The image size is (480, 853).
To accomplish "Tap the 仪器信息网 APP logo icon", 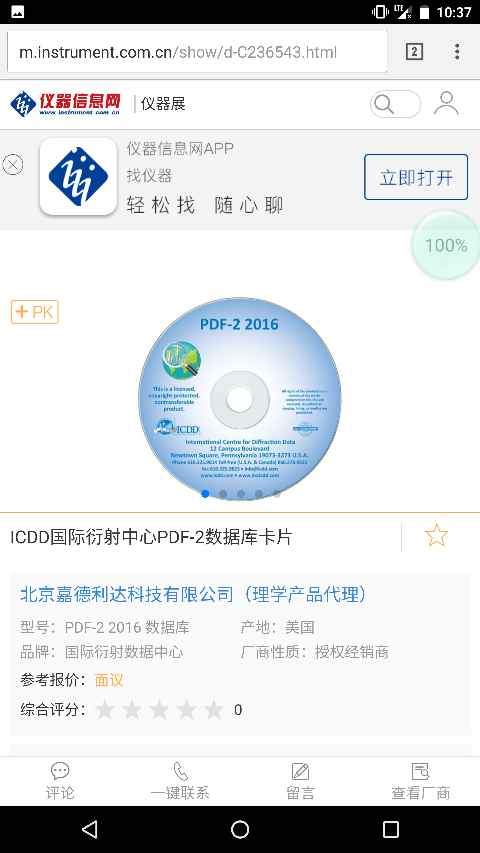I will 78,176.
